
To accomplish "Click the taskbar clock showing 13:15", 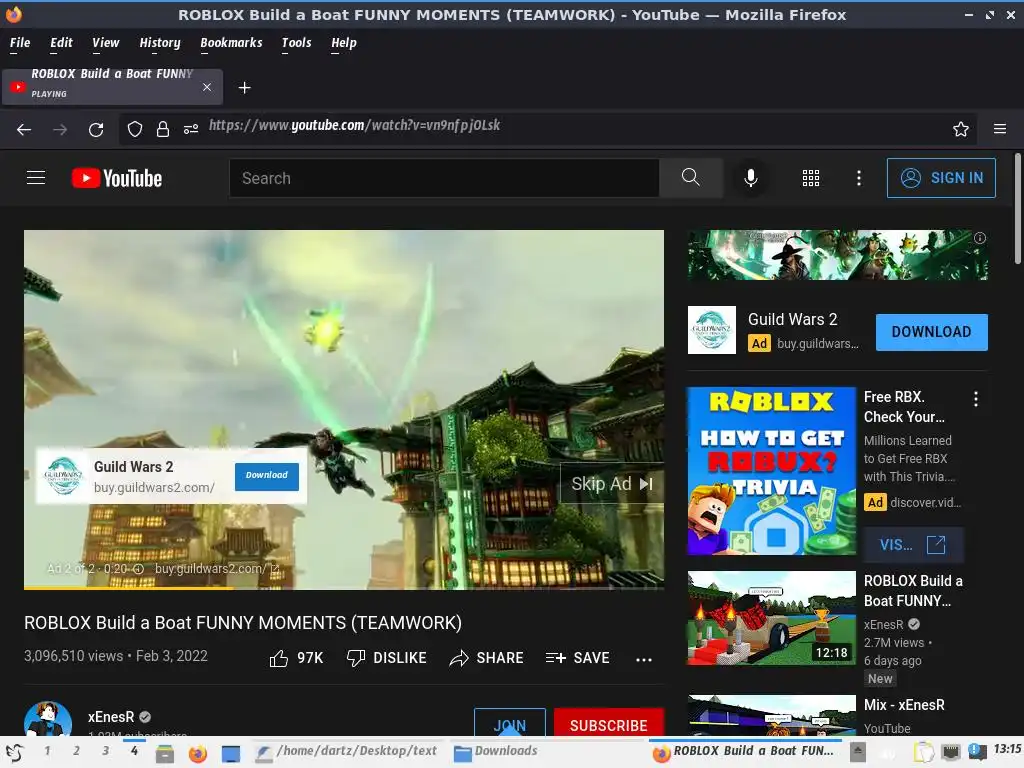I will 1007,749.
